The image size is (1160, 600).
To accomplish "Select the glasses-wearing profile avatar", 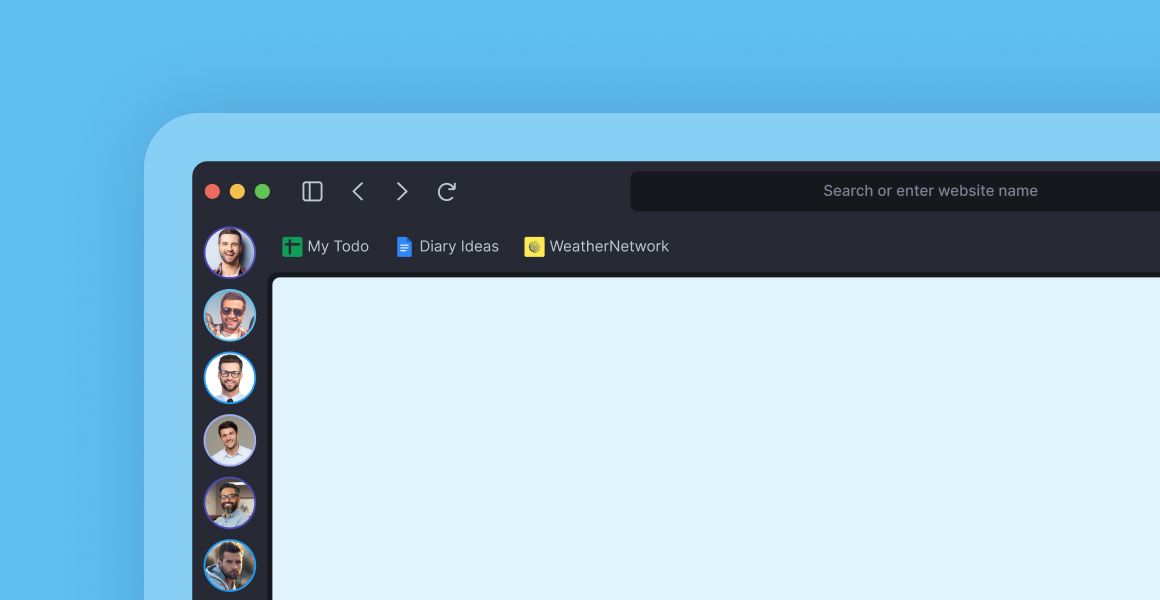I will pos(230,377).
